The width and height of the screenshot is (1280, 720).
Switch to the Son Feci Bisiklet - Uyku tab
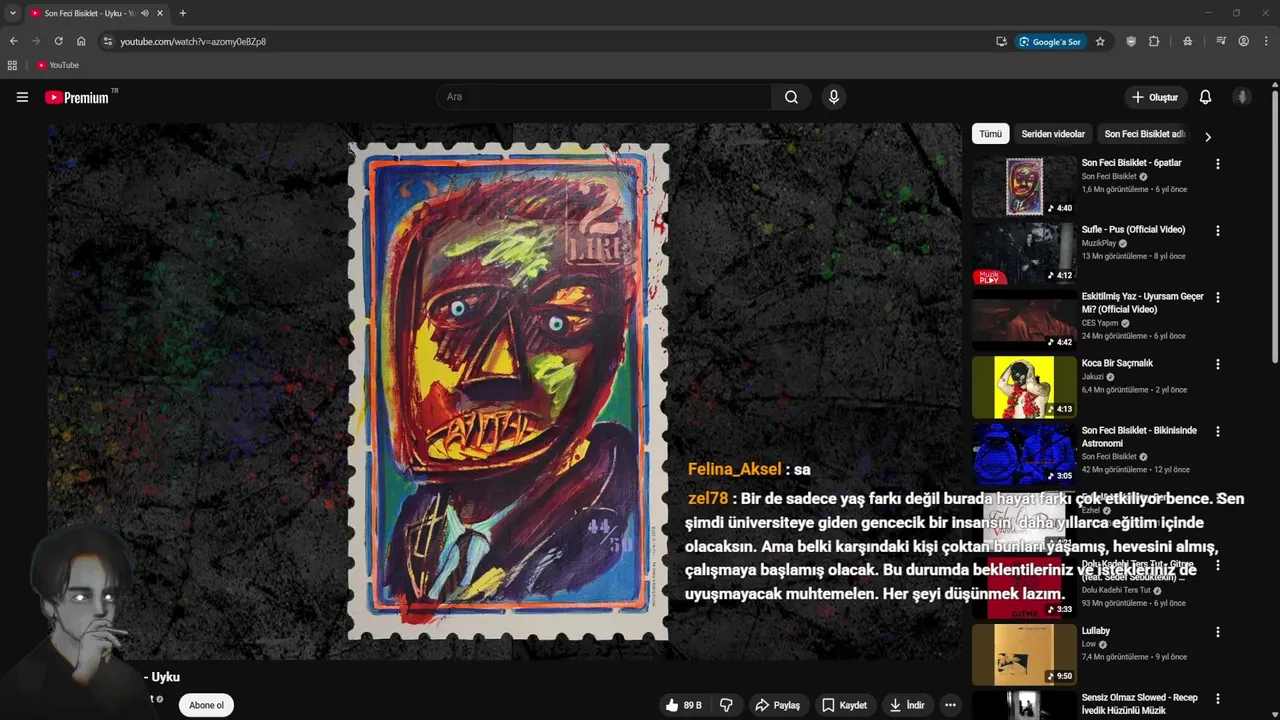[x=88, y=13]
